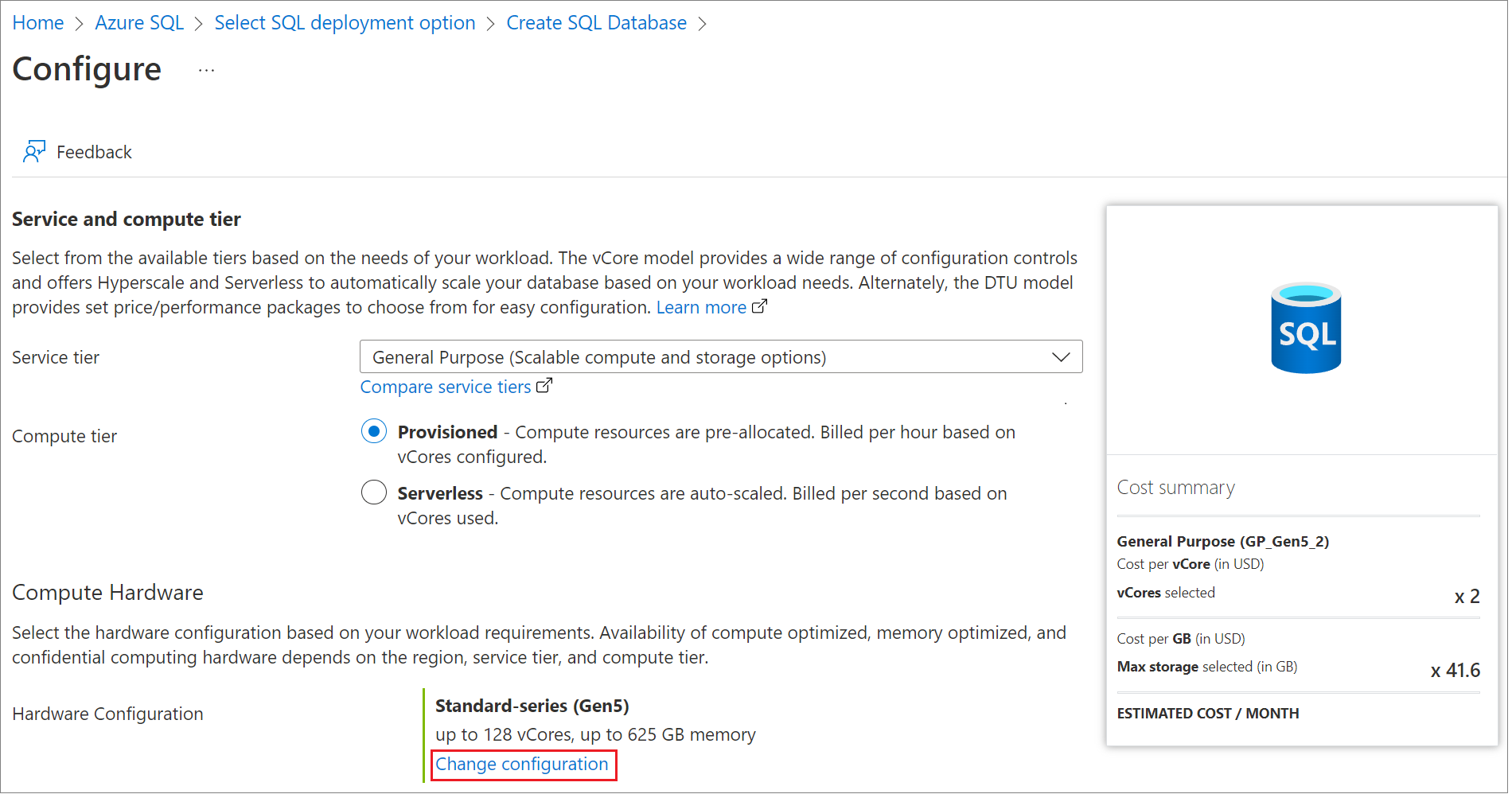Click the Feedback icon
The image size is (1512, 794).
(34, 151)
